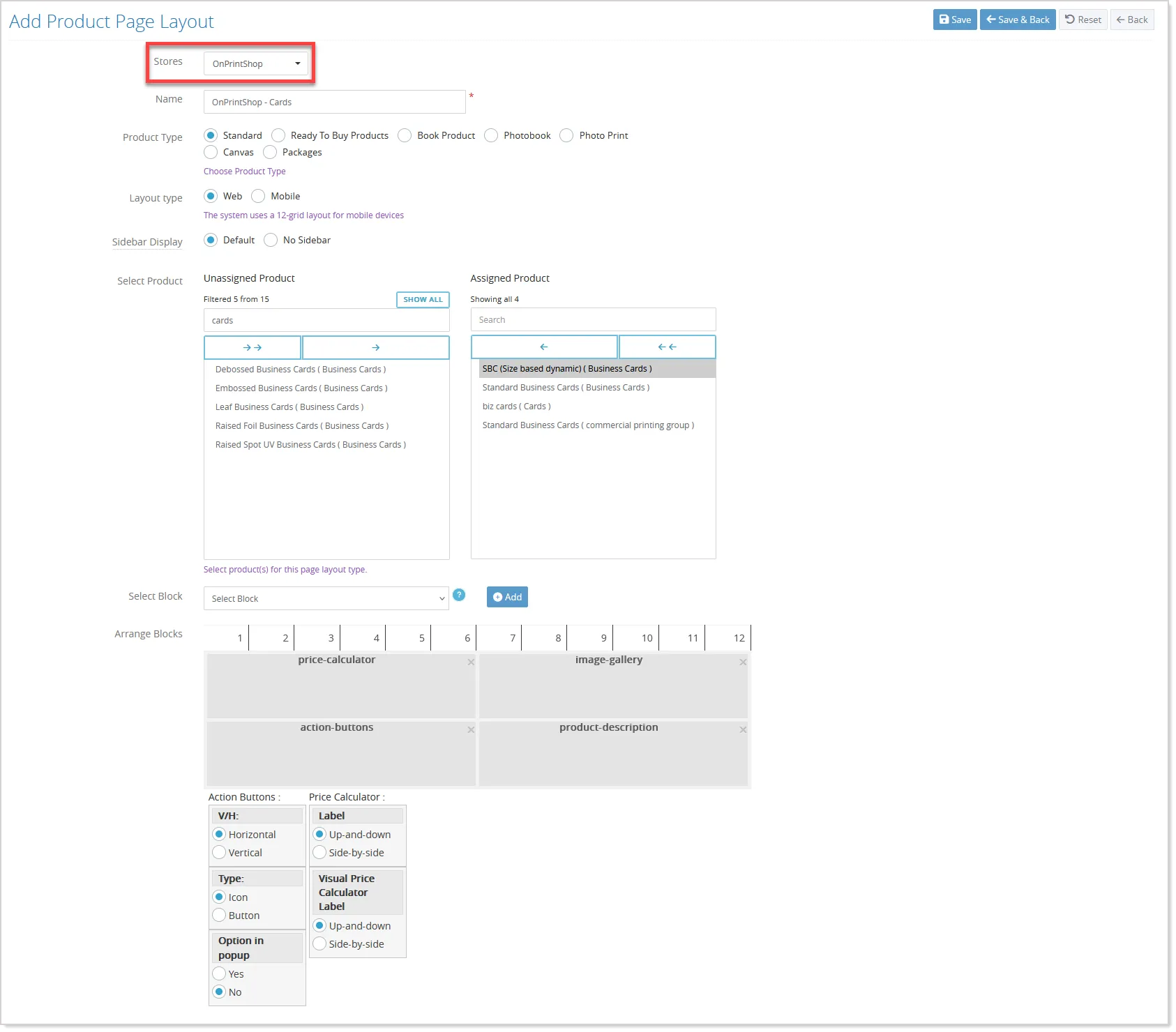Select Raised Foil Business Cards item
This screenshot has width=1176, height=1032.
pos(302,426)
